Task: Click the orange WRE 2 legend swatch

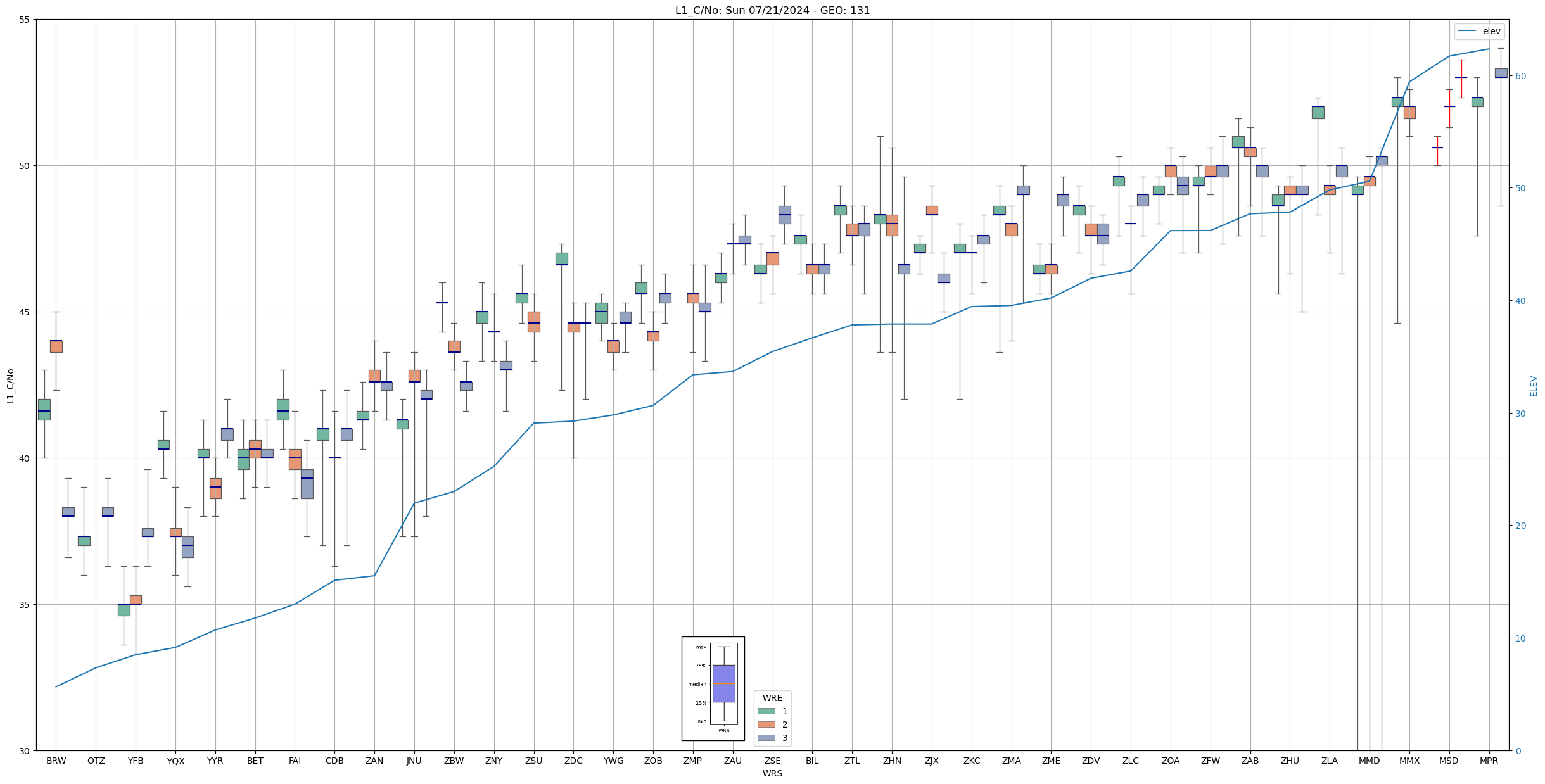Action: (x=766, y=724)
